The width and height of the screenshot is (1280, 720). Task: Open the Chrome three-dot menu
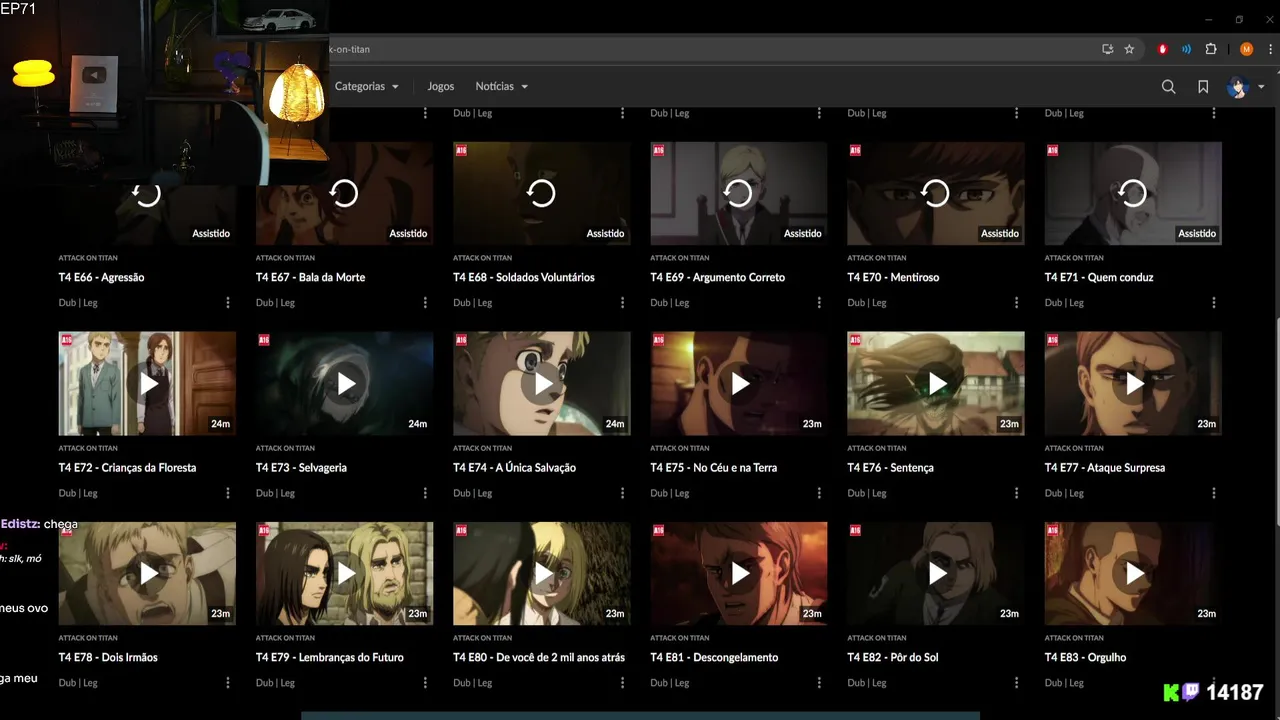pyautogui.click(x=1268, y=49)
